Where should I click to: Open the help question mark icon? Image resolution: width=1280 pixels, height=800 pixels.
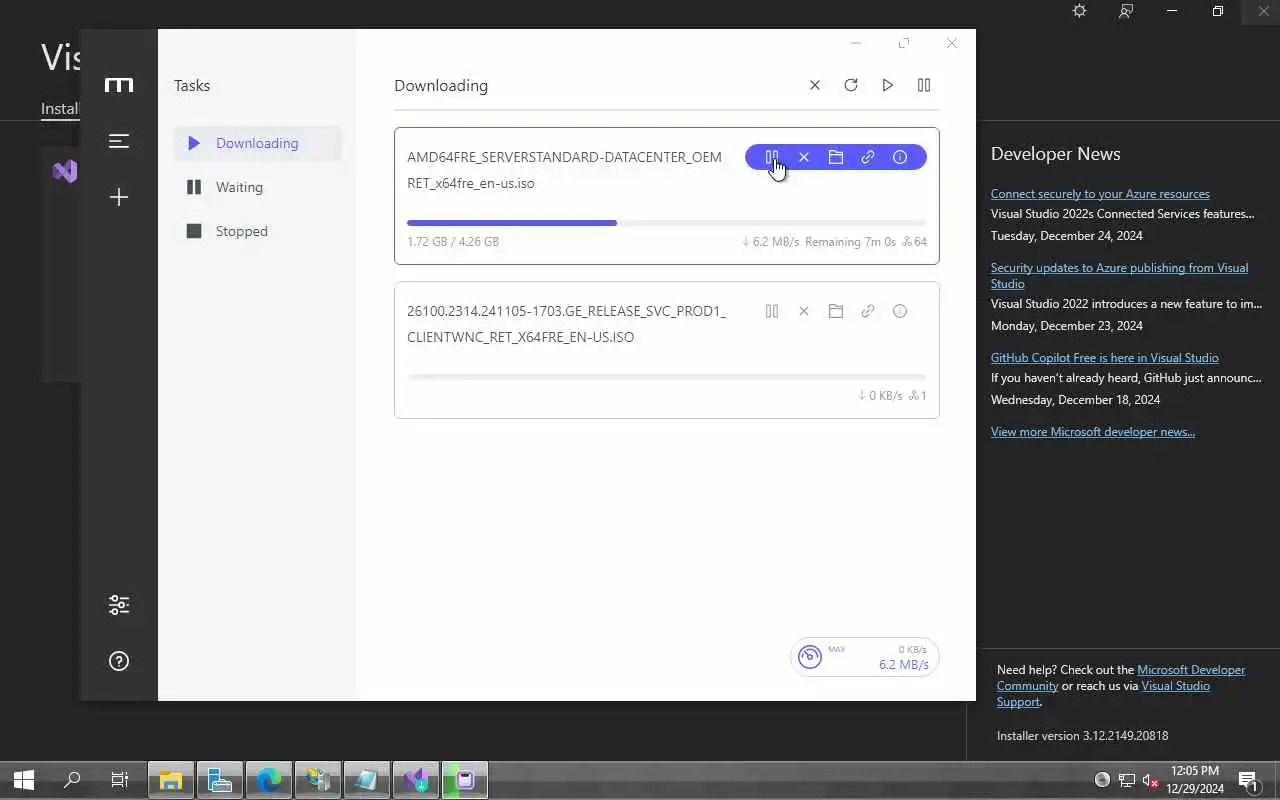click(119, 661)
